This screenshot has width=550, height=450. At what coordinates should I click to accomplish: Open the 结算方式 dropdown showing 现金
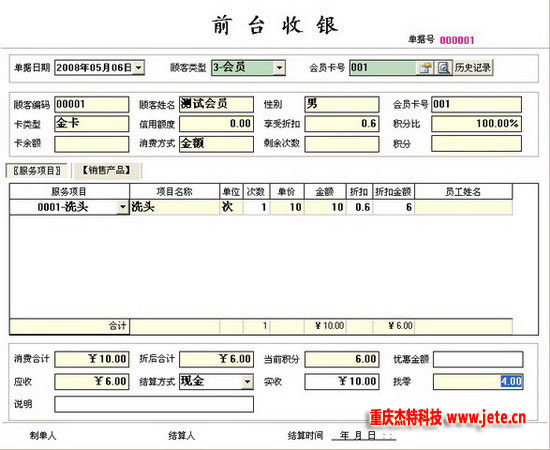pos(247,382)
